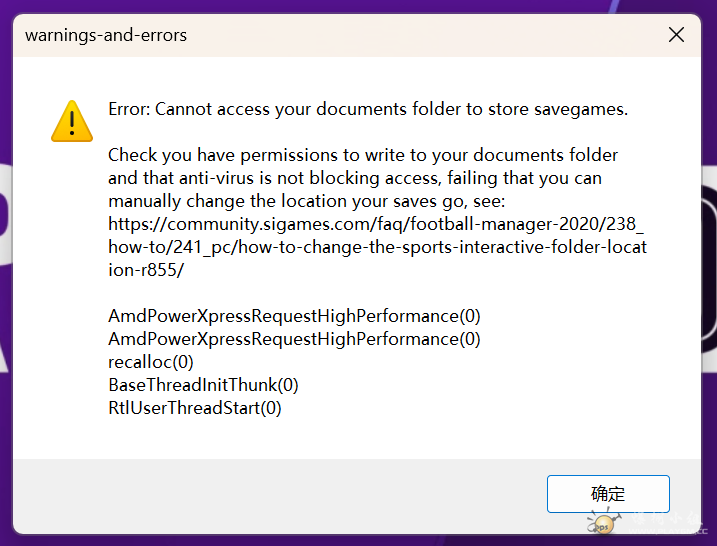Click the RtlUserThreadStart(0) stack entry
The image size is (717, 546).
[x=195, y=408]
